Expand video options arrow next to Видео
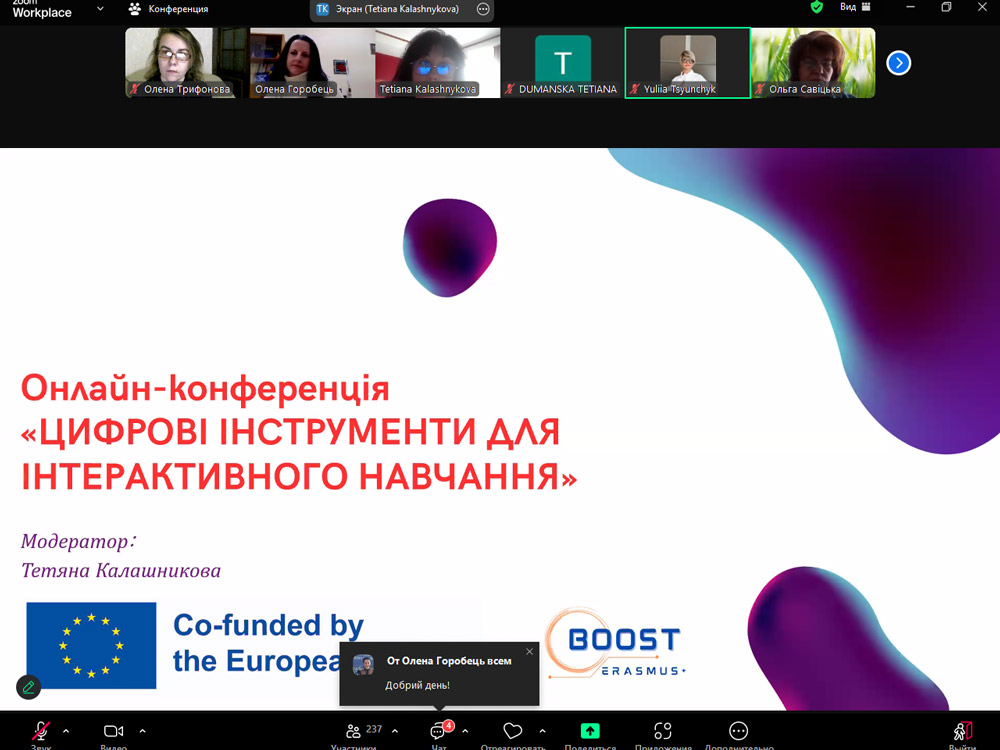The width and height of the screenshot is (1000, 750). click(x=142, y=731)
